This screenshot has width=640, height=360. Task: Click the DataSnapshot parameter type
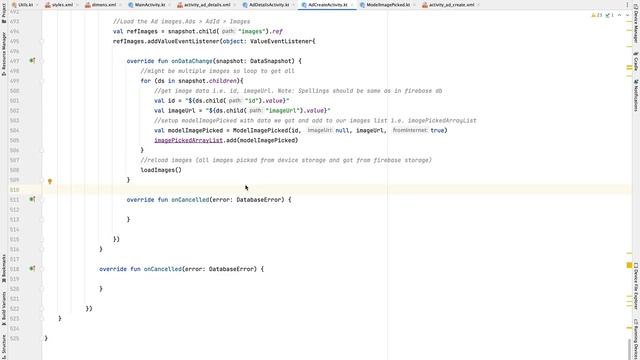click(272, 61)
